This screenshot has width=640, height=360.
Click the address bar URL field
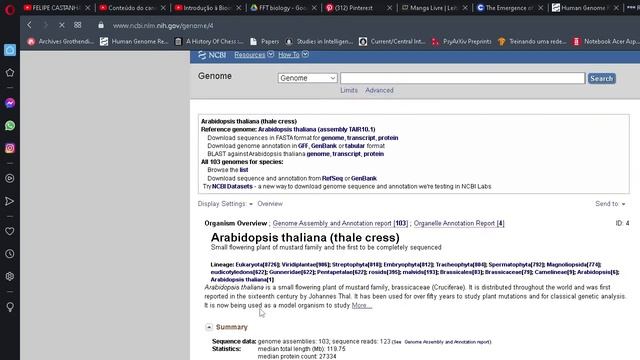163,25
